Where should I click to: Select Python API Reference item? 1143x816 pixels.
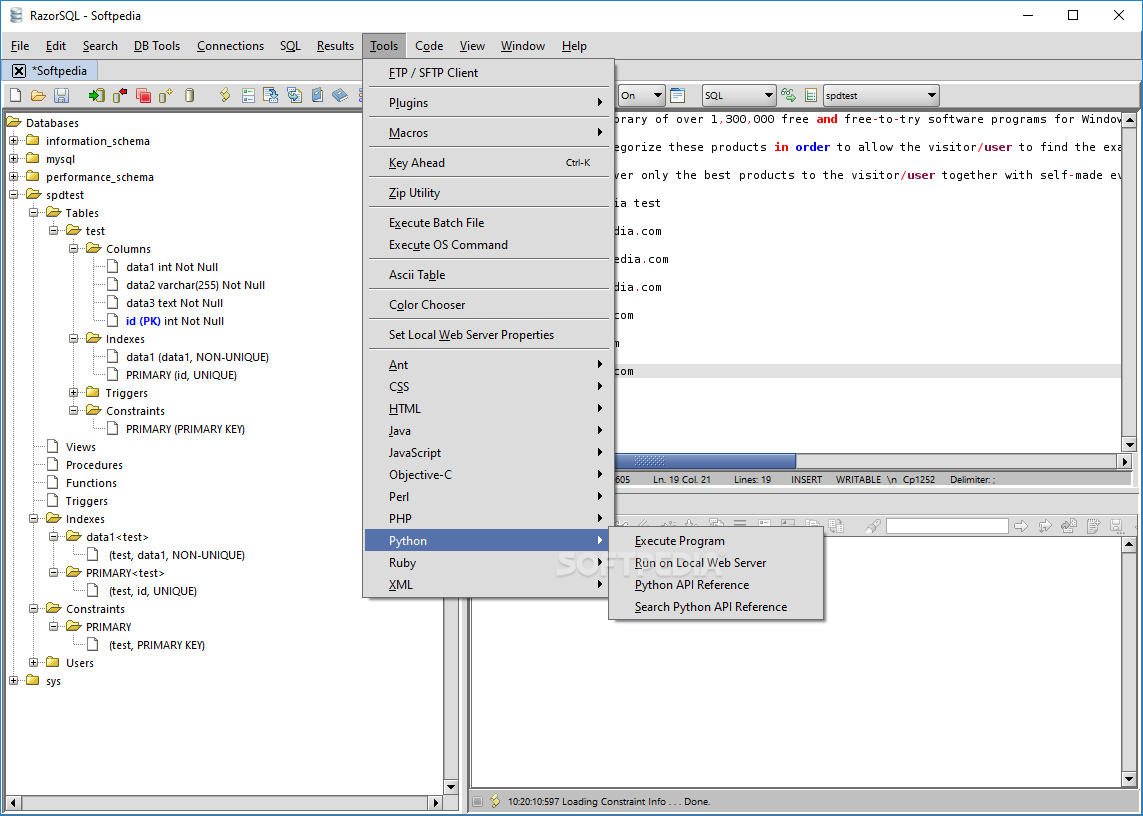pyautogui.click(x=716, y=585)
